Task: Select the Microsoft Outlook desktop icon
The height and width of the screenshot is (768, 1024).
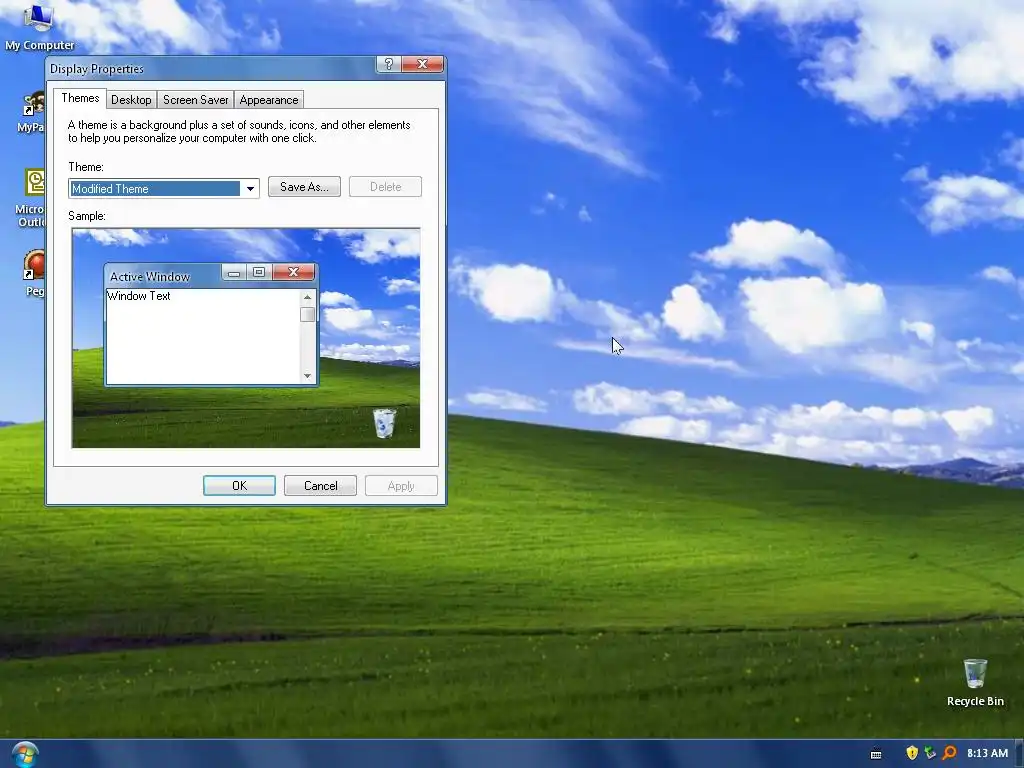Action: [32, 199]
